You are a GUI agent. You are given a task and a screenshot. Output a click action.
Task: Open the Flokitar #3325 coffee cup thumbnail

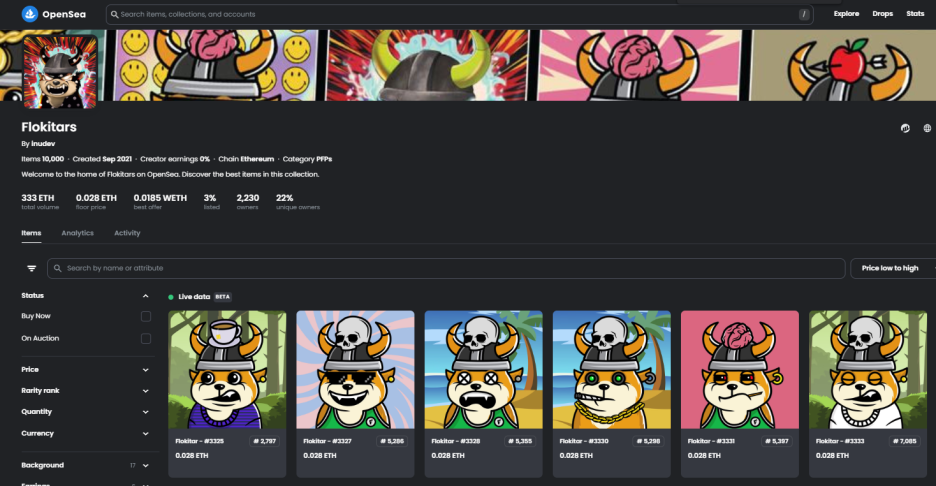[227, 370]
